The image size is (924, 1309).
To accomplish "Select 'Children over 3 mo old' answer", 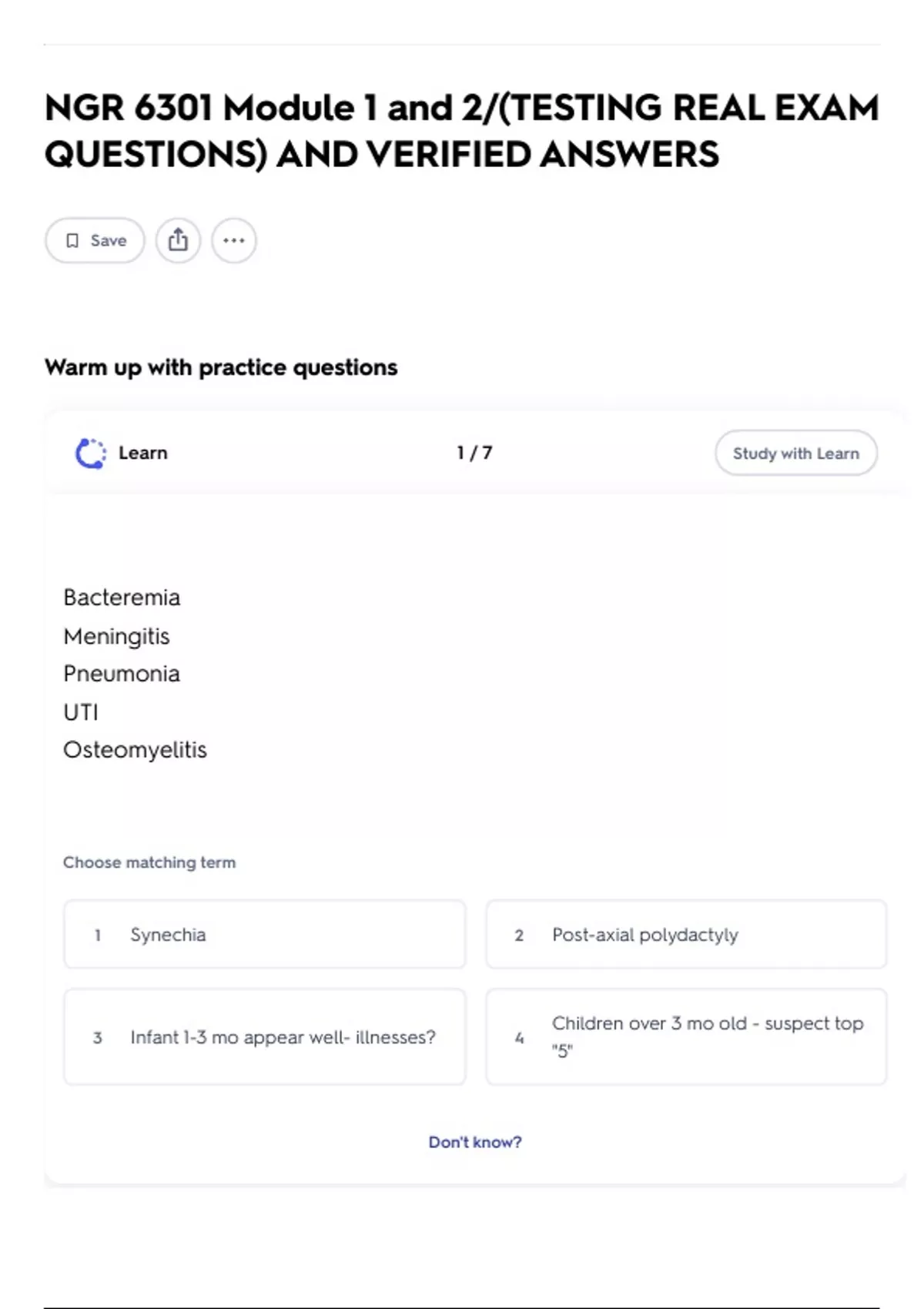I will point(685,1036).
